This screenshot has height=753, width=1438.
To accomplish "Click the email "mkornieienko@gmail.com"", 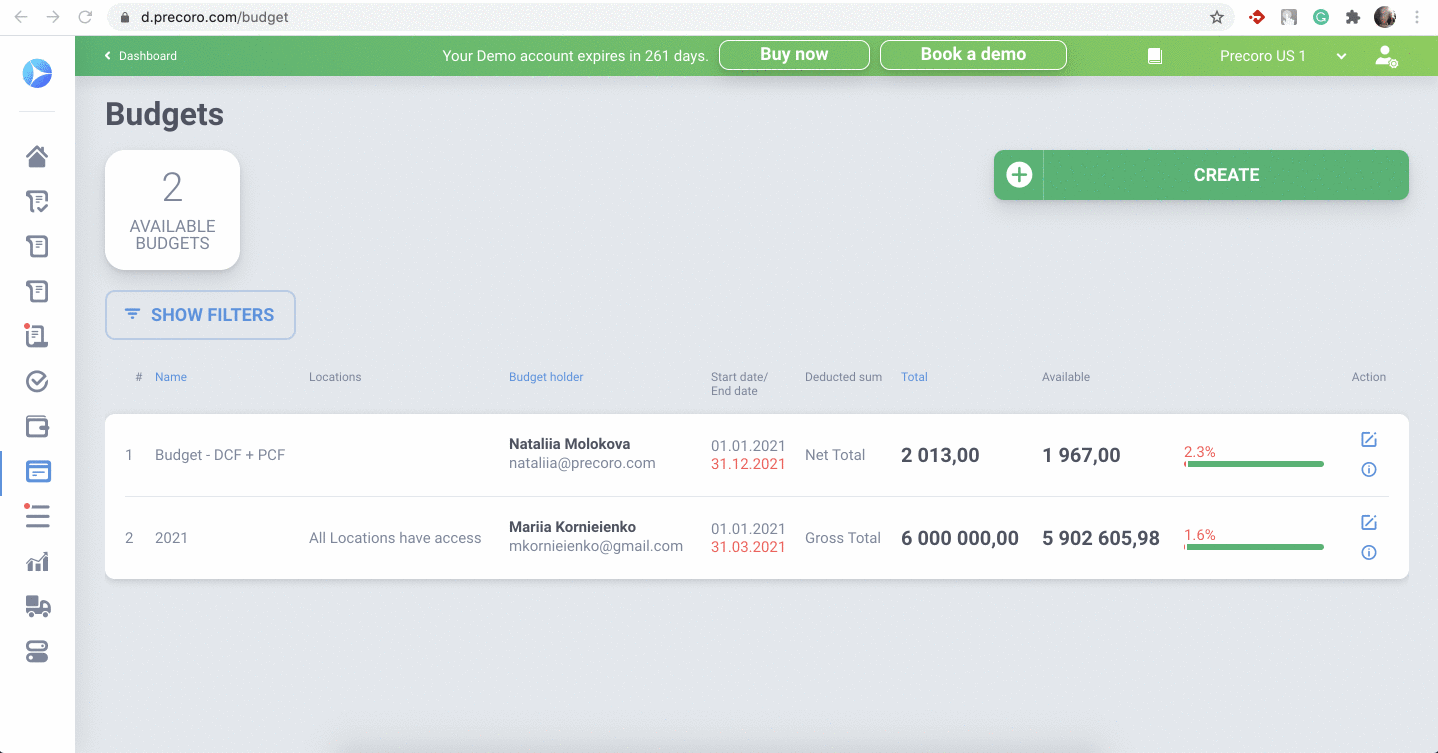I will pyautogui.click(x=596, y=546).
